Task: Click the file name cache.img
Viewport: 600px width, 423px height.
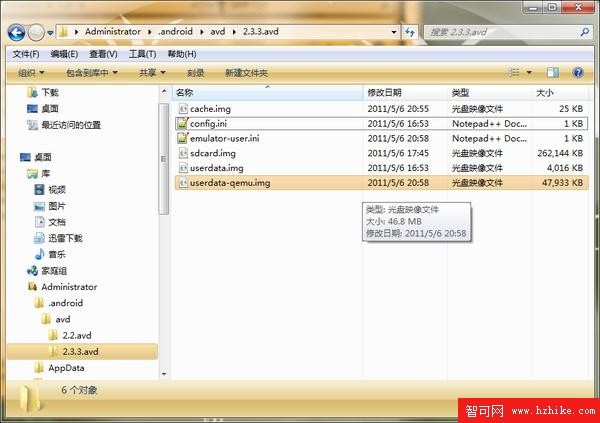Action: [210, 109]
